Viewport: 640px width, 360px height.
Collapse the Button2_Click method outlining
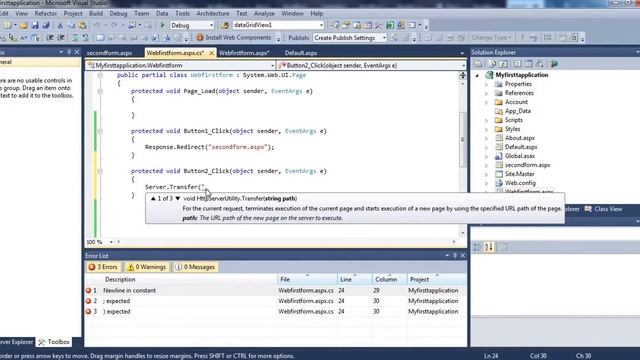pos(100,171)
